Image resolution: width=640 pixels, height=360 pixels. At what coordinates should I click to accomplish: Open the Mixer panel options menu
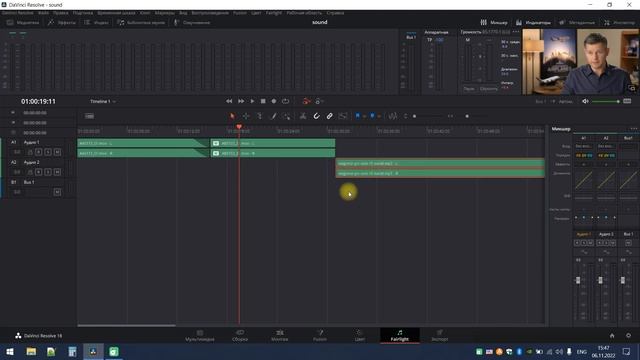tap(633, 129)
